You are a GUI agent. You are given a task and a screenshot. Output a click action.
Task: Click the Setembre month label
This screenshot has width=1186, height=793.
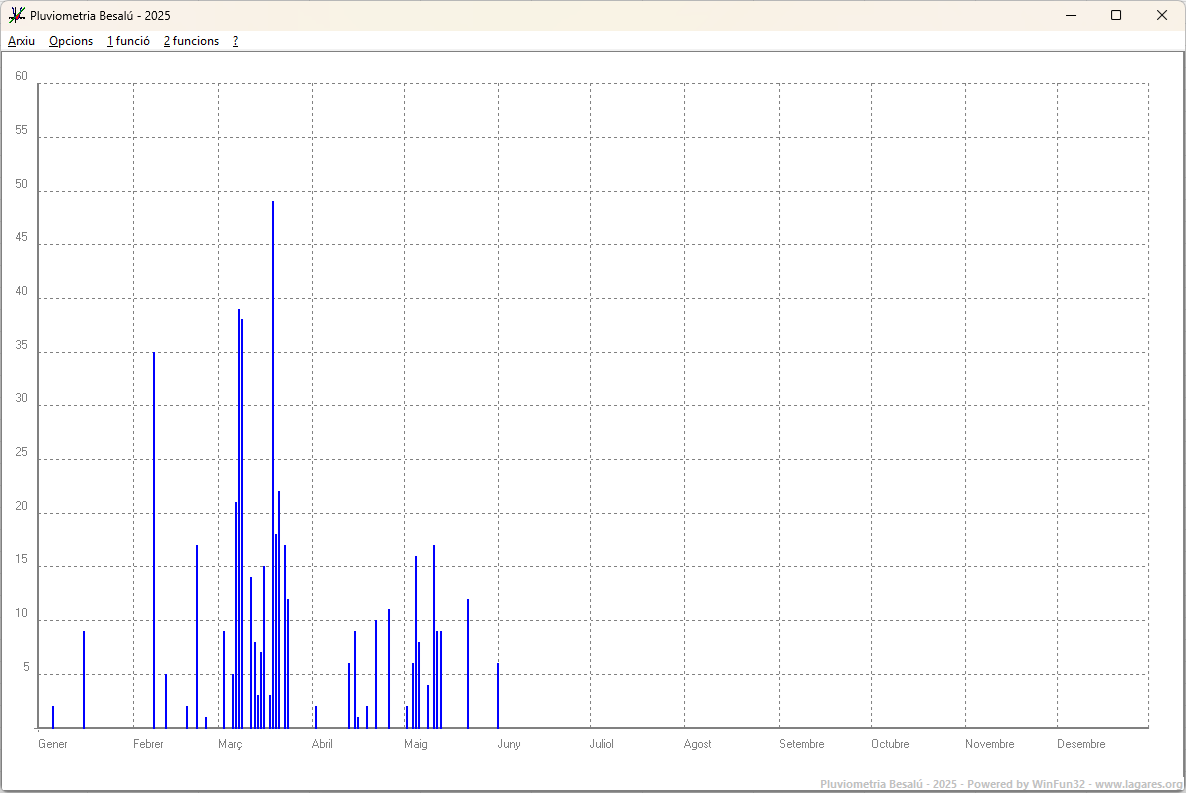(802, 744)
